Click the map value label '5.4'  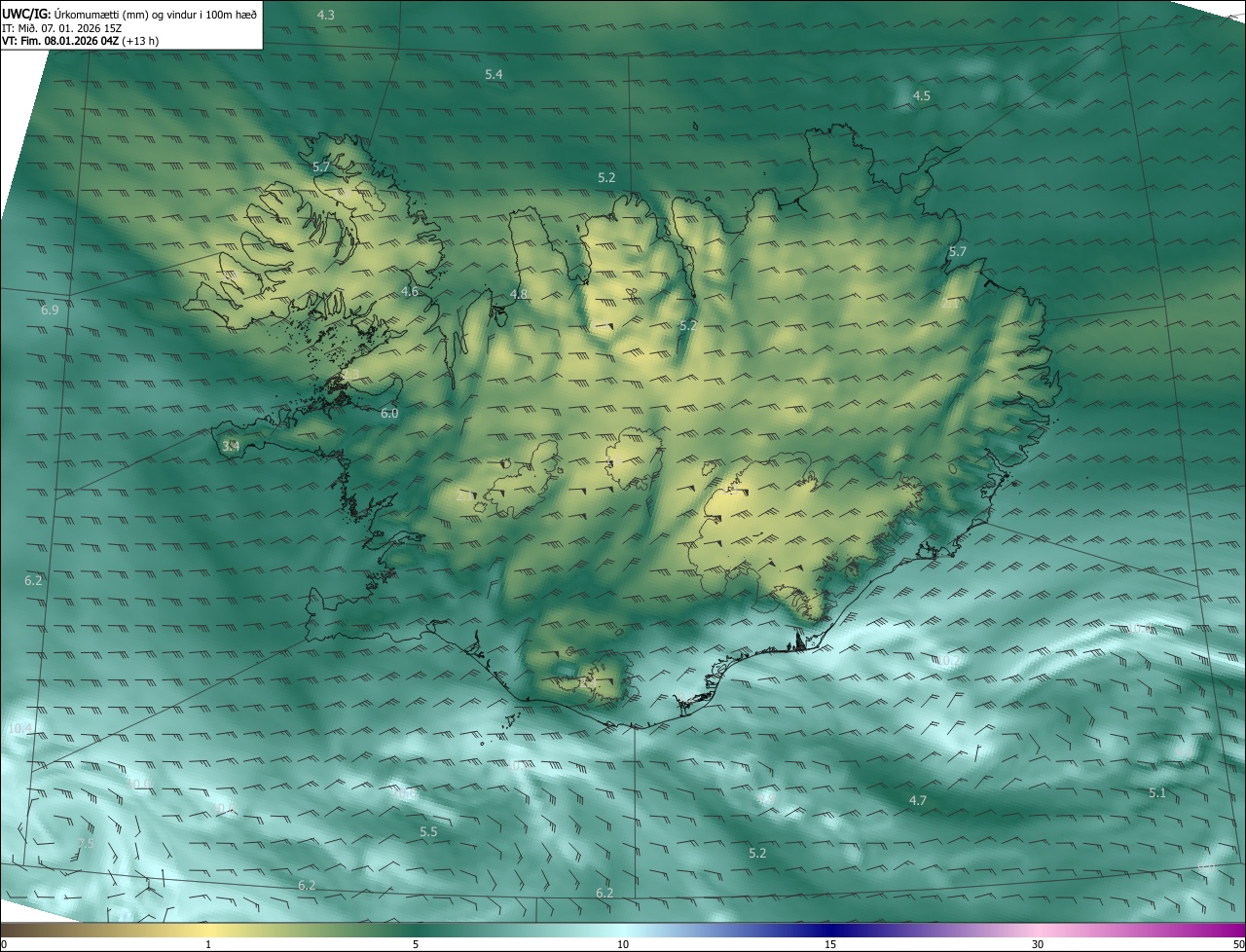(x=494, y=75)
